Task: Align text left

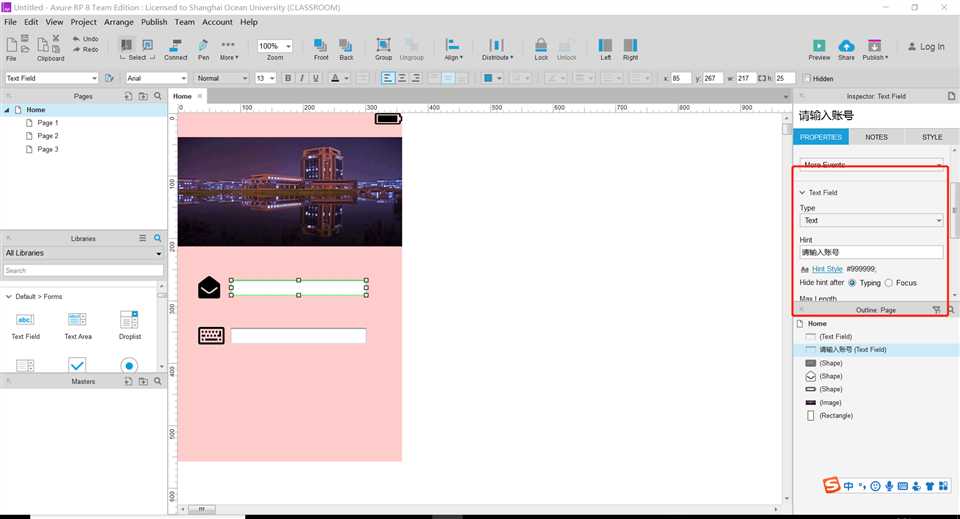Action: click(x=388, y=78)
